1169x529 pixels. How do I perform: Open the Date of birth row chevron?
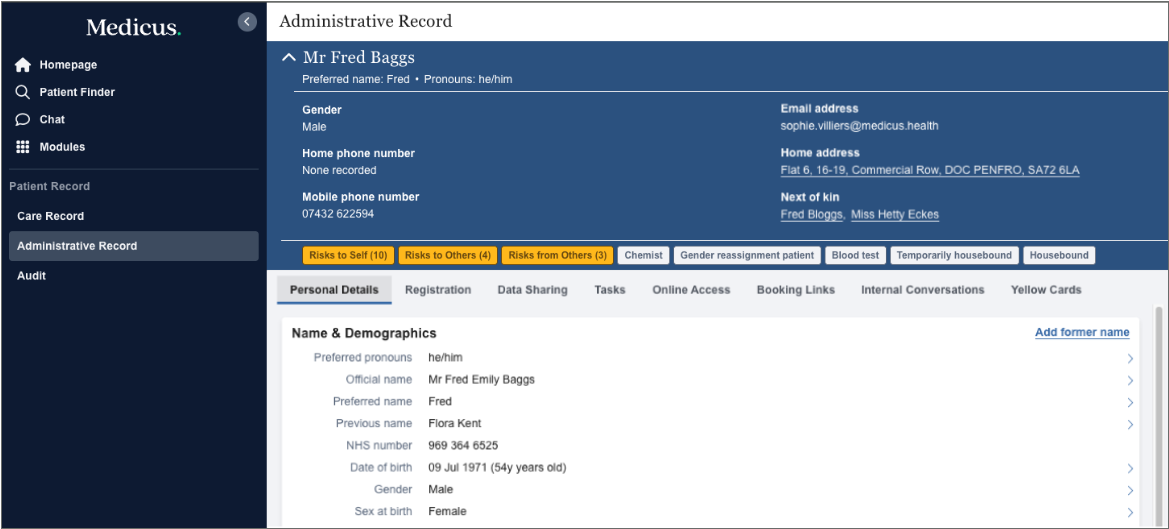point(1130,469)
